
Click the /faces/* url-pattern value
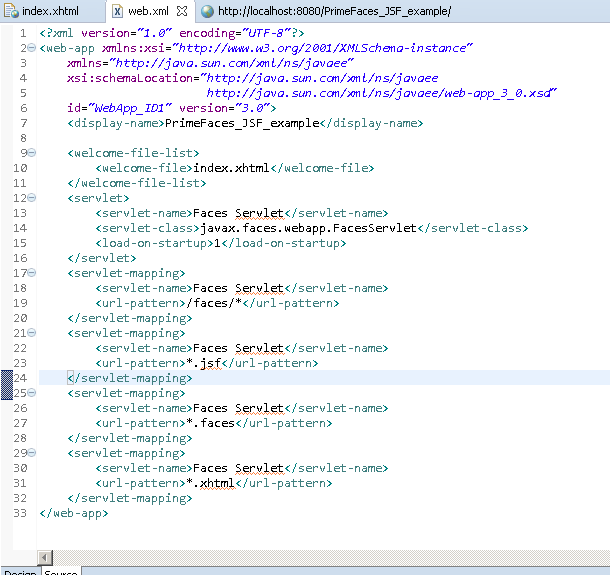pyautogui.click(x=214, y=303)
